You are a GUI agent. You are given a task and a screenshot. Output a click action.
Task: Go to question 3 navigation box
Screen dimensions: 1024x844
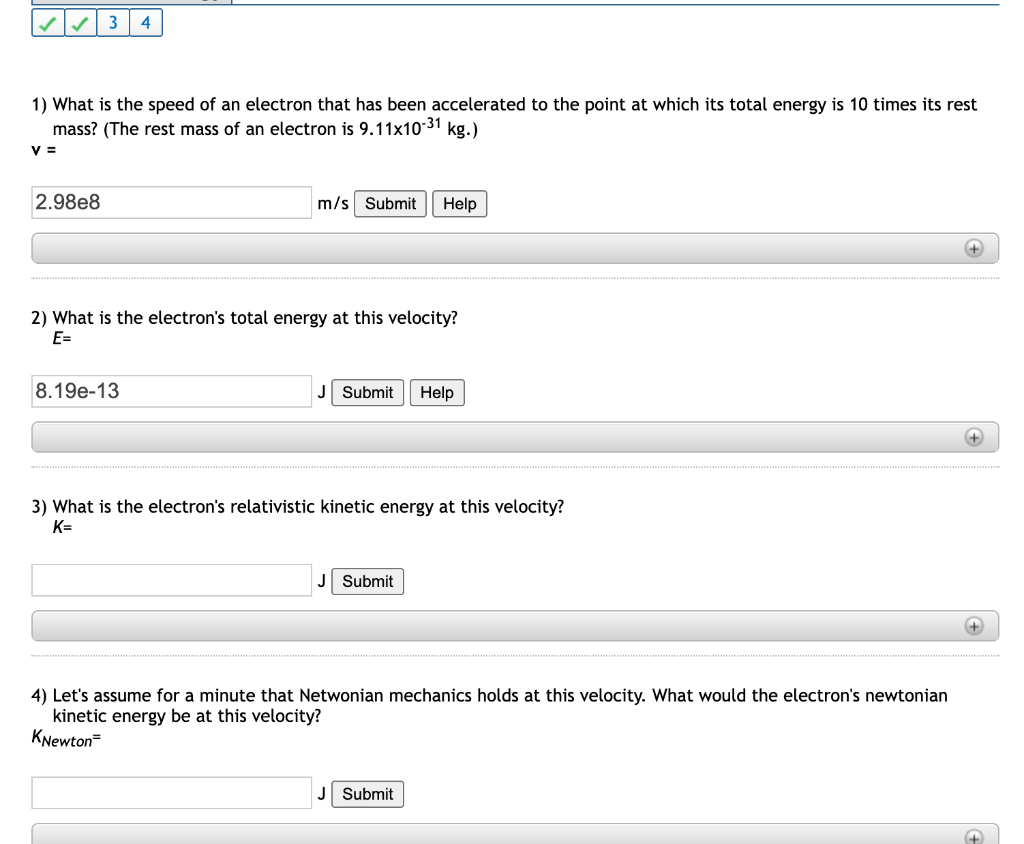113,24
